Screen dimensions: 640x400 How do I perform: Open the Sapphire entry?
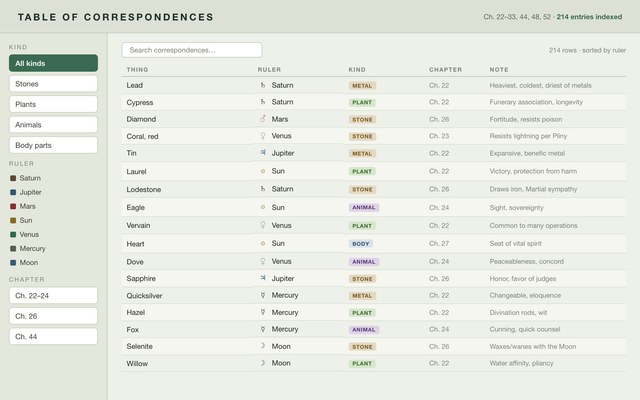pyautogui.click(x=141, y=278)
